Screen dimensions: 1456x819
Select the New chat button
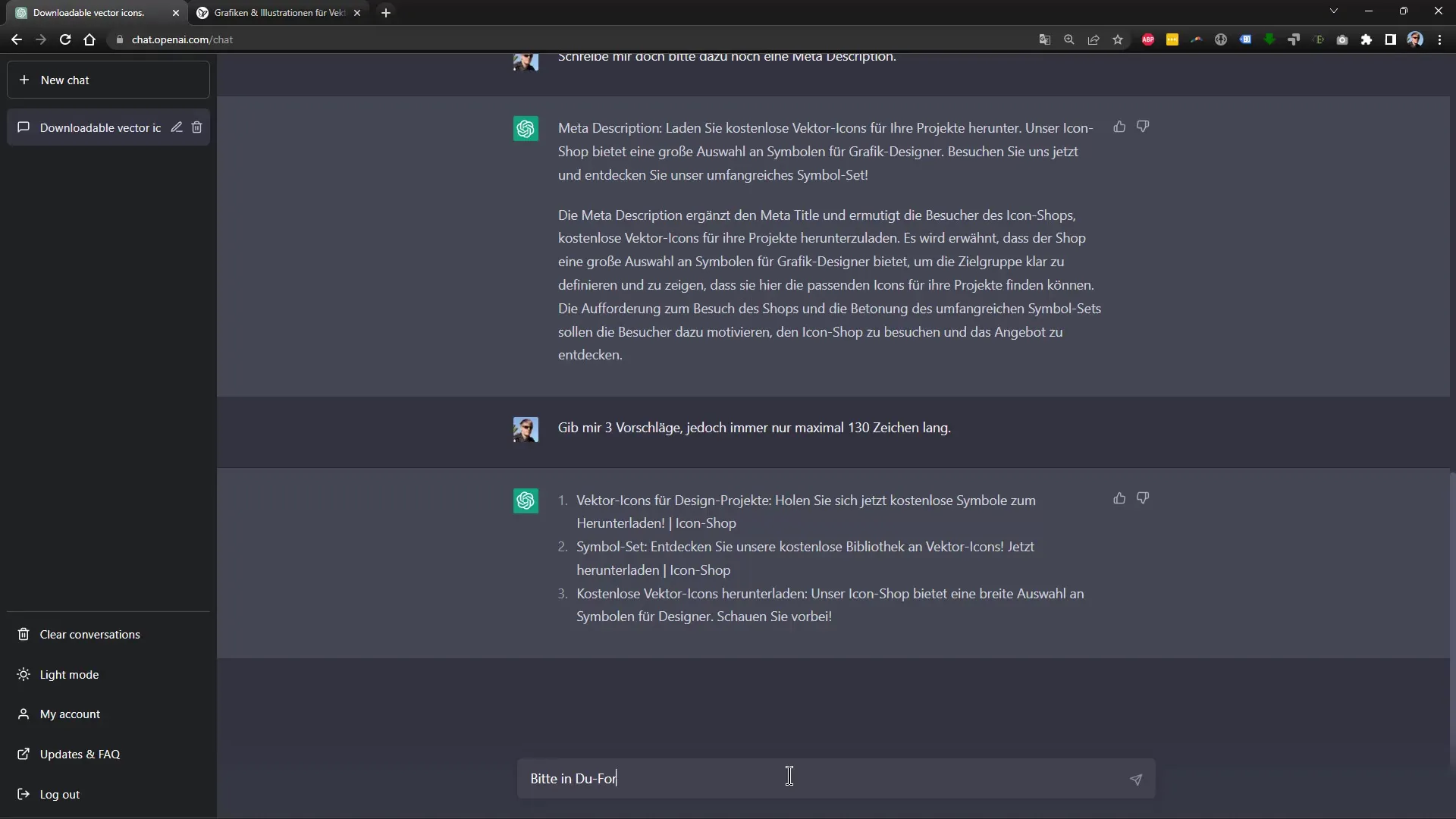pos(109,80)
